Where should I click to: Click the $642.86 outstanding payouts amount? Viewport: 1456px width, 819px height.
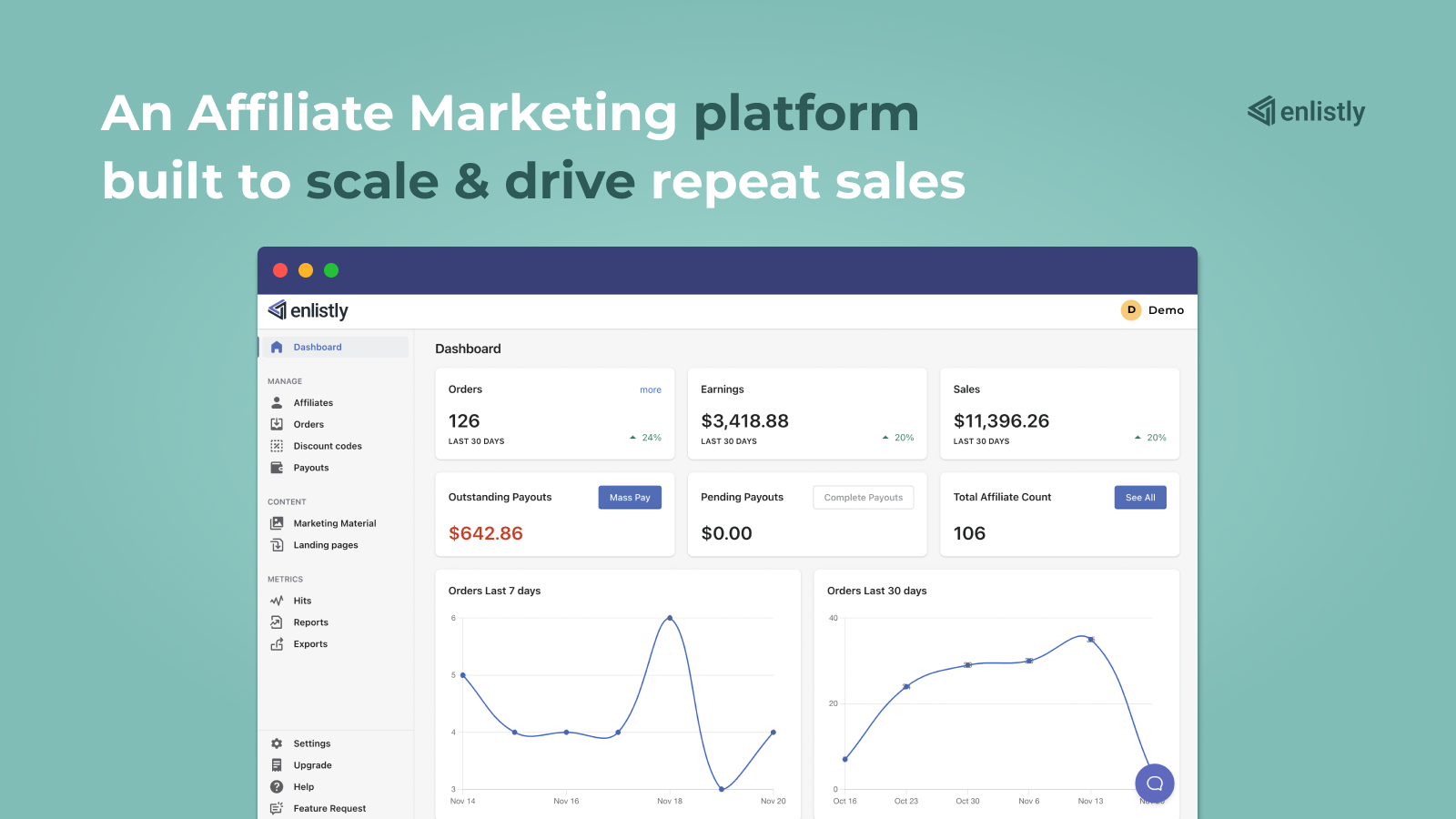(486, 533)
